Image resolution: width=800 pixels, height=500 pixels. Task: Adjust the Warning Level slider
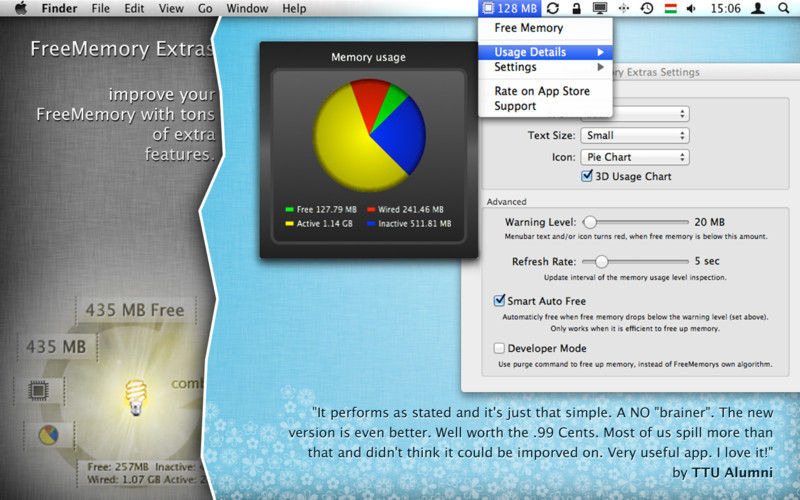590,222
